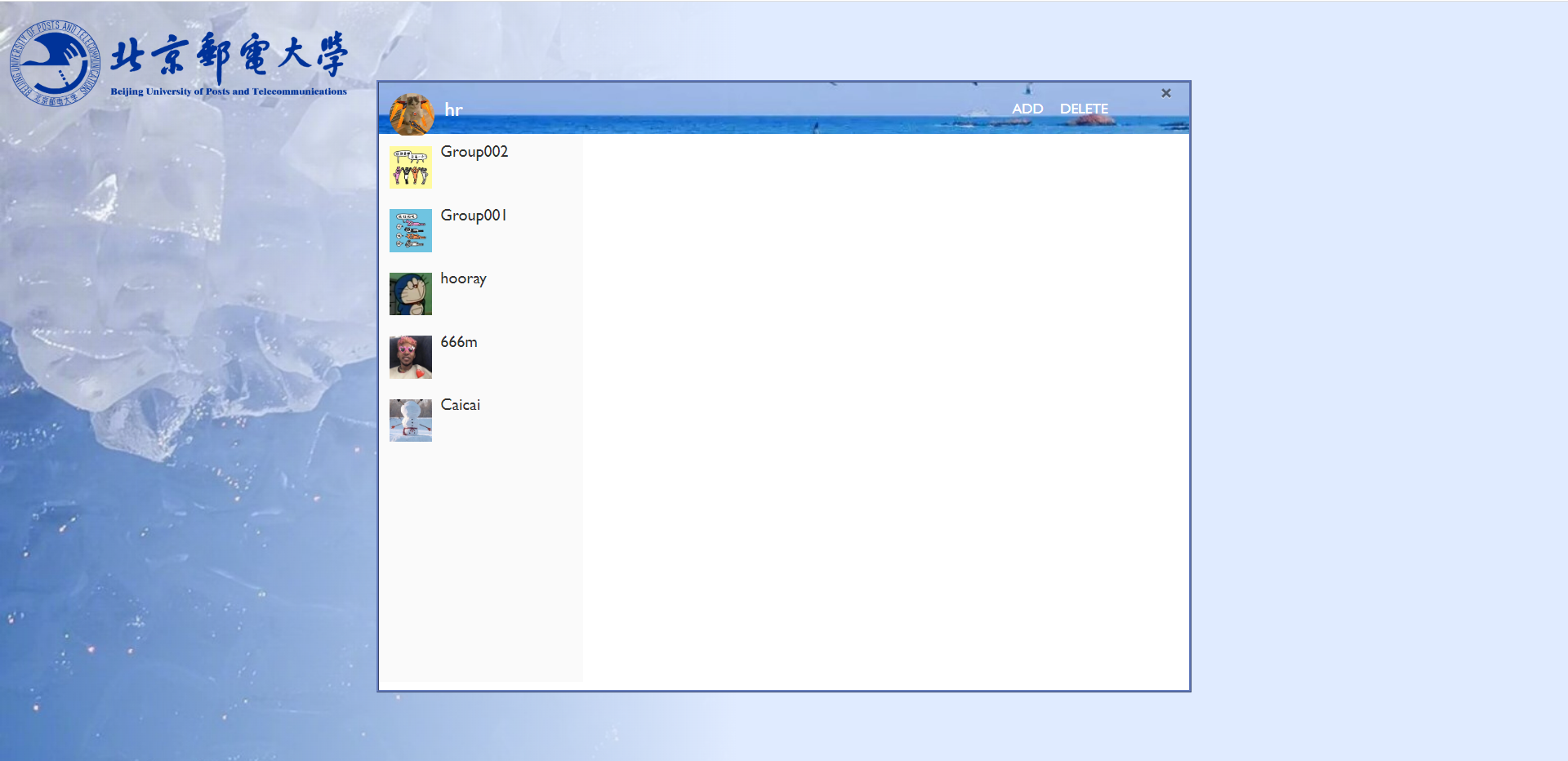This screenshot has height=761, width=1568.
Task: Click the empty chat message area
Action: click(885, 408)
